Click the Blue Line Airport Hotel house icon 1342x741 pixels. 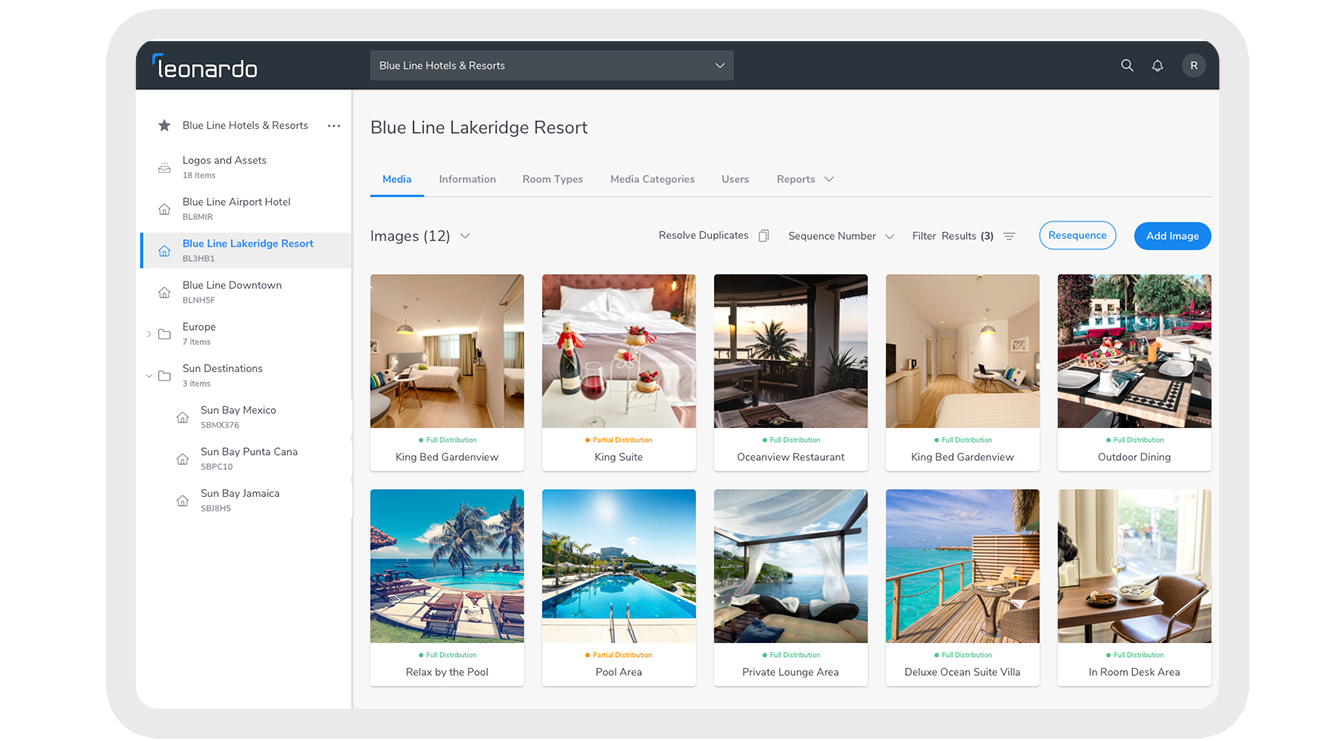(x=164, y=209)
